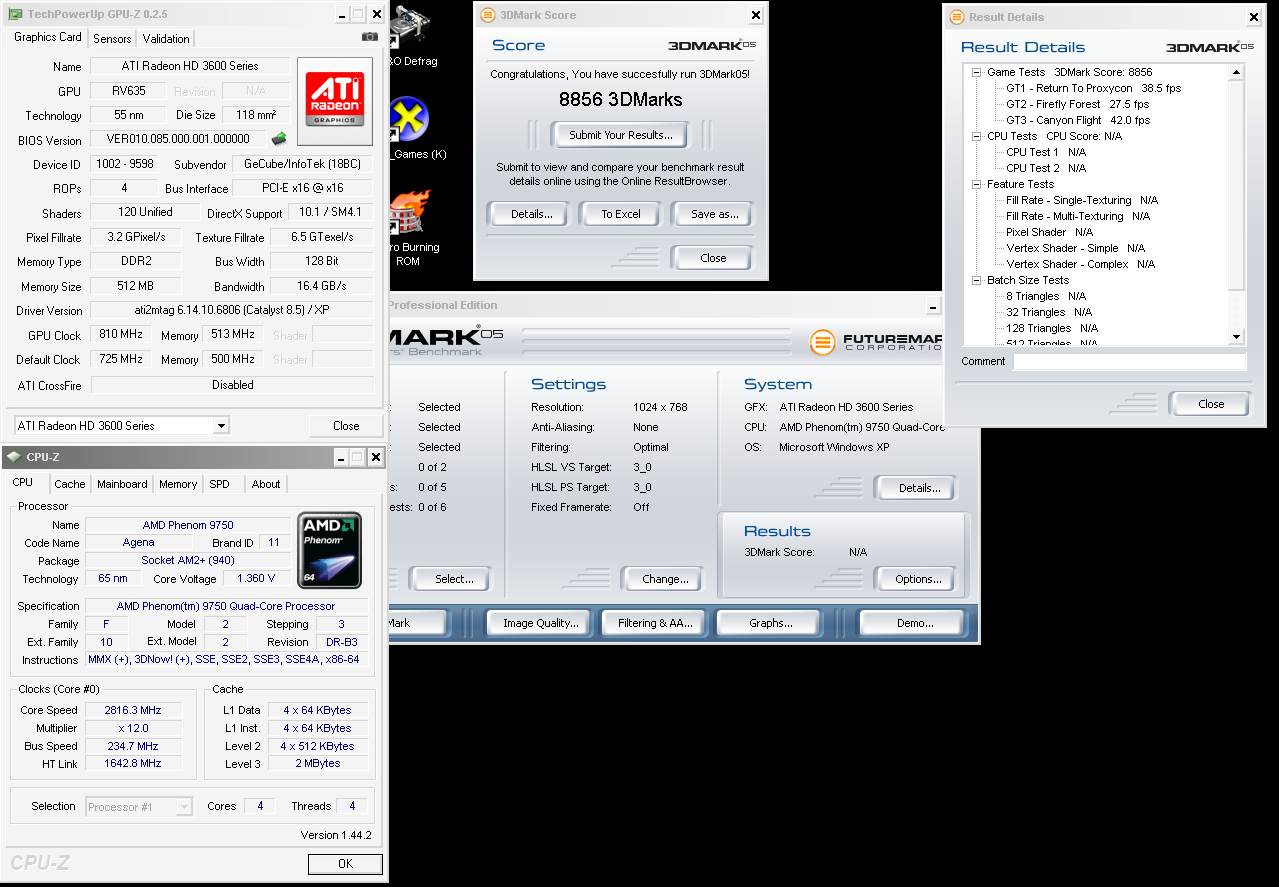Close the 3DMark Score dialog with Close button

[x=713, y=257]
